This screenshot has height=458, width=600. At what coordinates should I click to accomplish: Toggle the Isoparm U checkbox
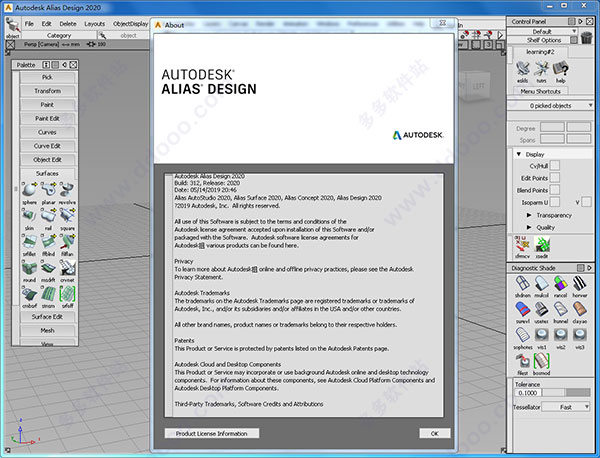point(554,202)
